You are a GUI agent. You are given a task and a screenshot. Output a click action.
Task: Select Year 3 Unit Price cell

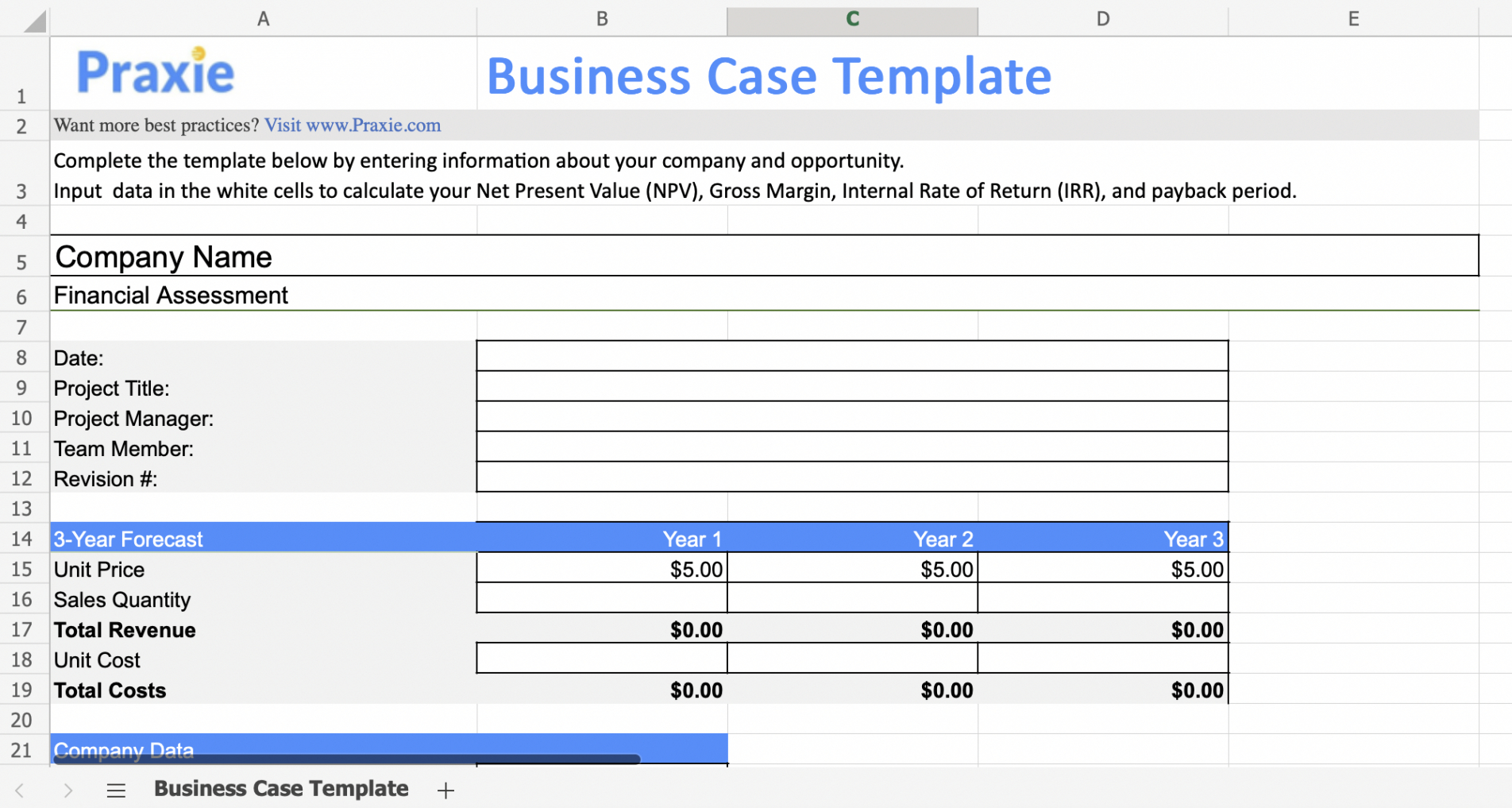pyautogui.click(x=1103, y=568)
